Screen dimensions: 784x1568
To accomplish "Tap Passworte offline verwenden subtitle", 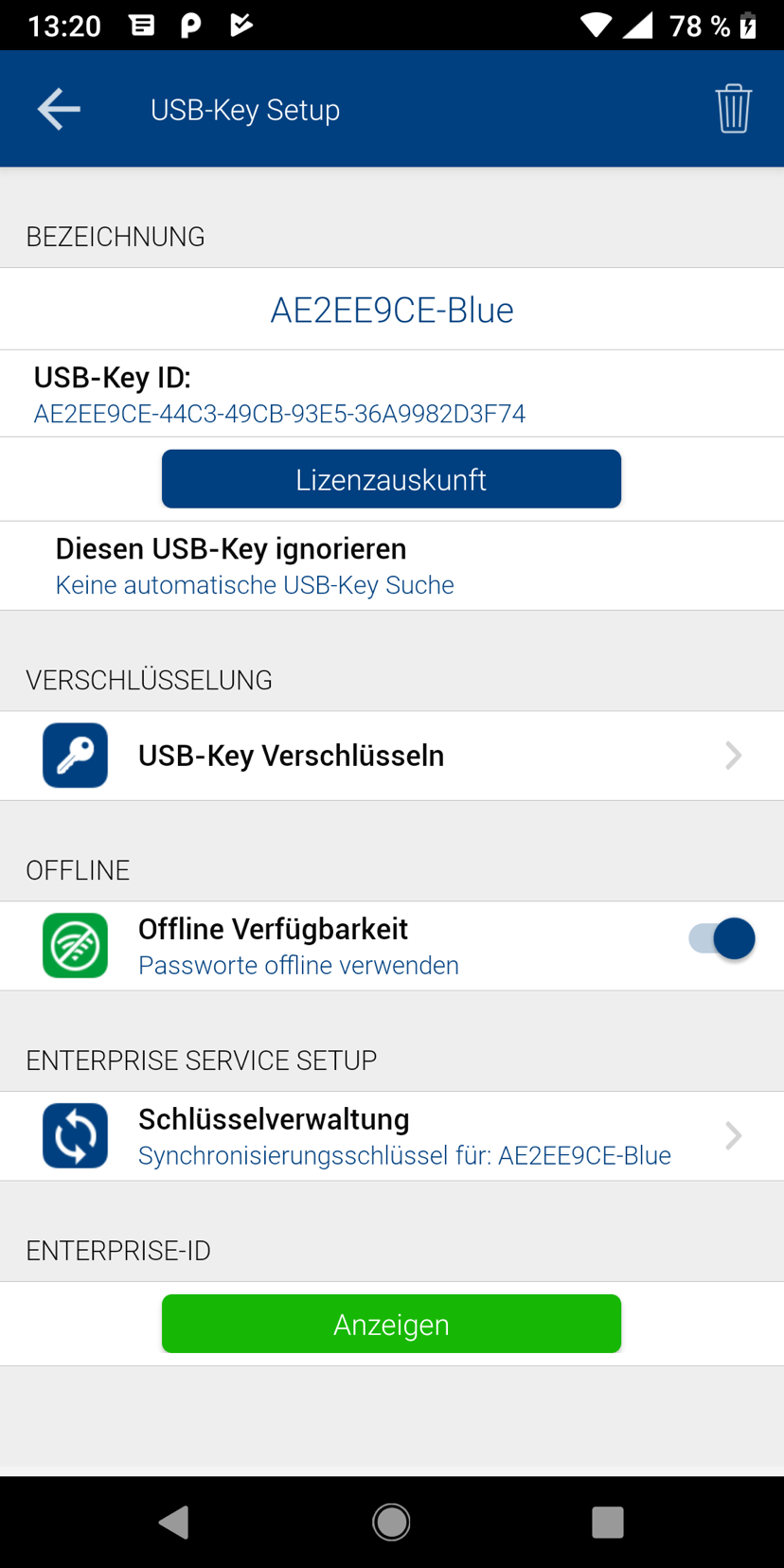I will [x=298, y=965].
